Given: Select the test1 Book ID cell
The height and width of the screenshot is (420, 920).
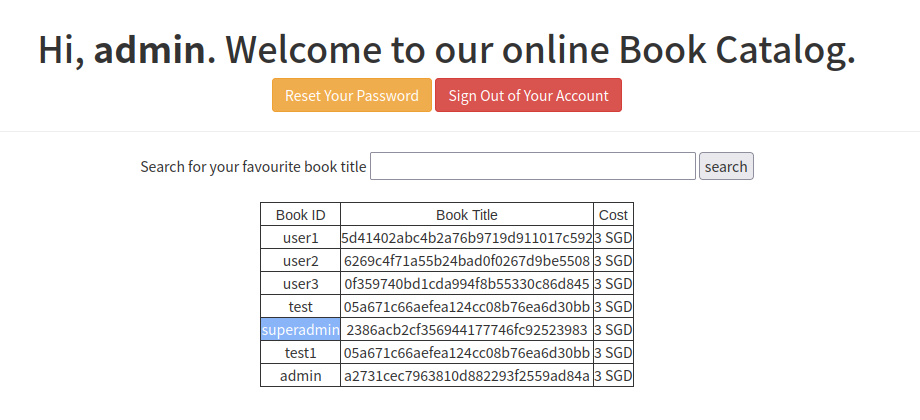Looking at the screenshot, I should 300,353.
